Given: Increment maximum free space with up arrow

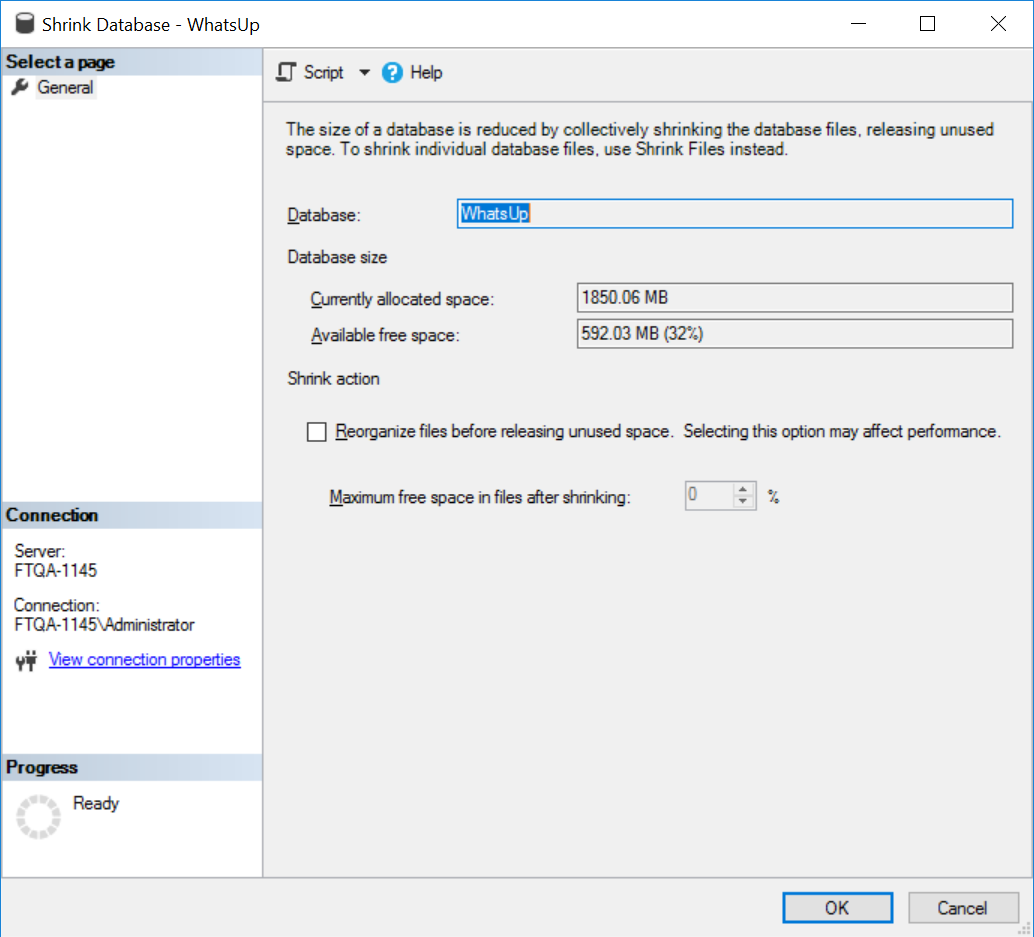Looking at the screenshot, I should click(x=742, y=489).
